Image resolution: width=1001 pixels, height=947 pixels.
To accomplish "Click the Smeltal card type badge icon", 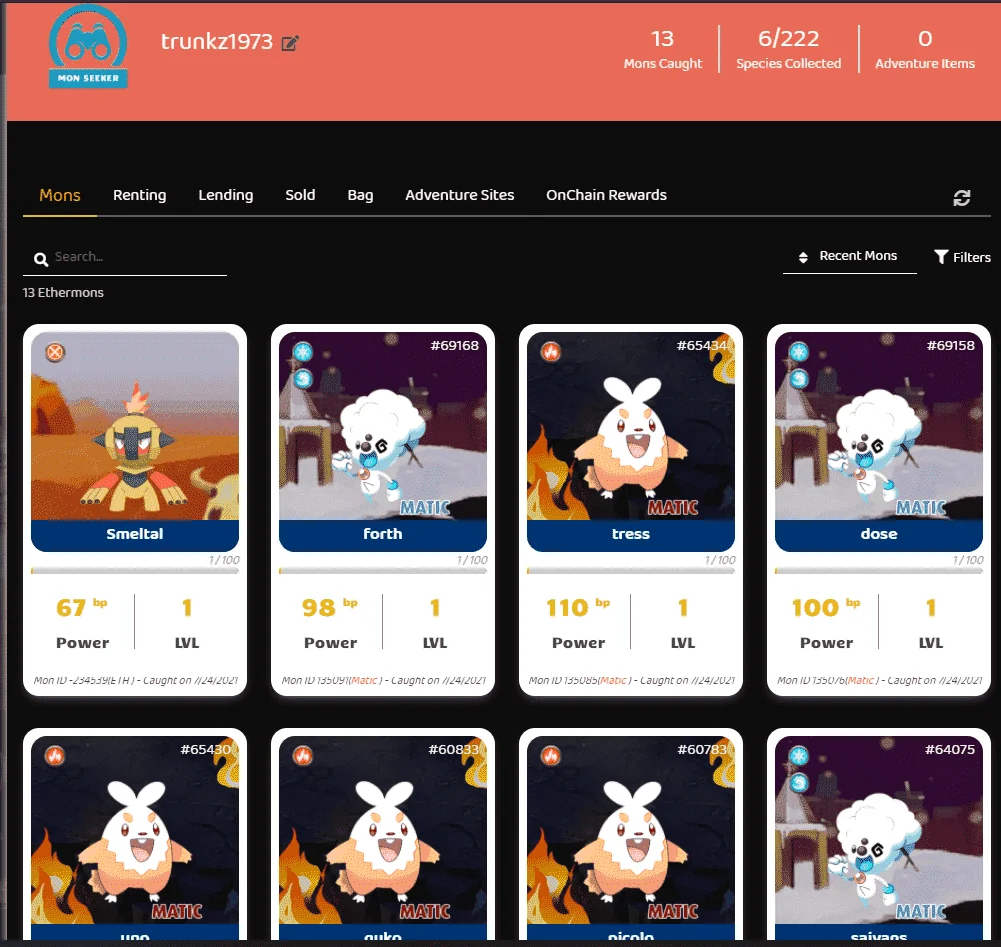I will [x=55, y=352].
